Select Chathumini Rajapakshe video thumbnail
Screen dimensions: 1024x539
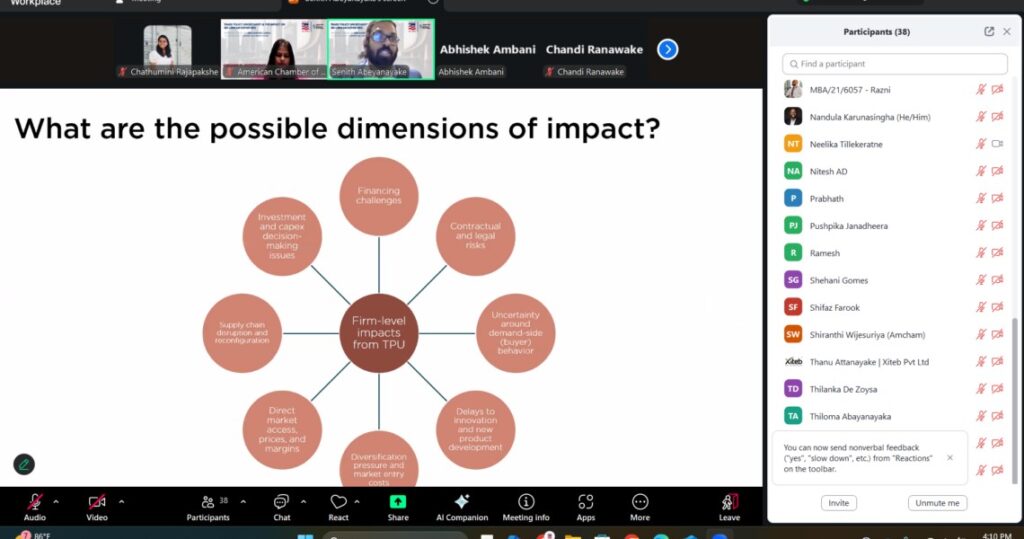tap(167, 51)
